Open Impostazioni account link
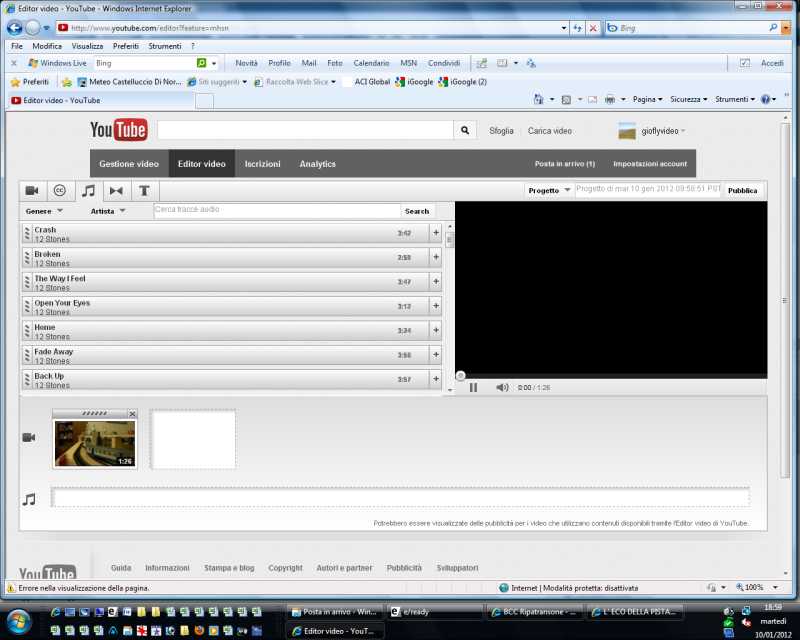Viewport: 800px width, 640px height. point(650,164)
